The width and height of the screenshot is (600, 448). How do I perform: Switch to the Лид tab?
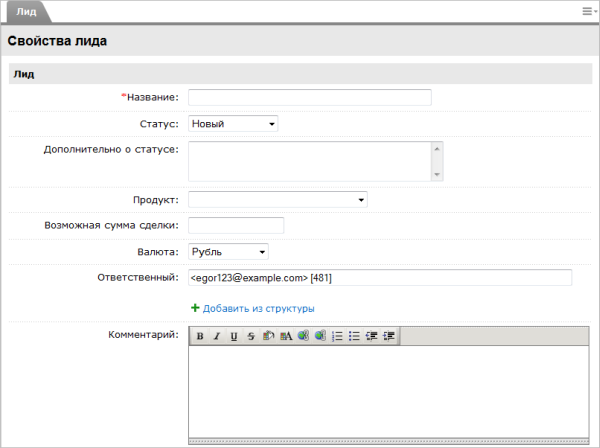coord(26,11)
